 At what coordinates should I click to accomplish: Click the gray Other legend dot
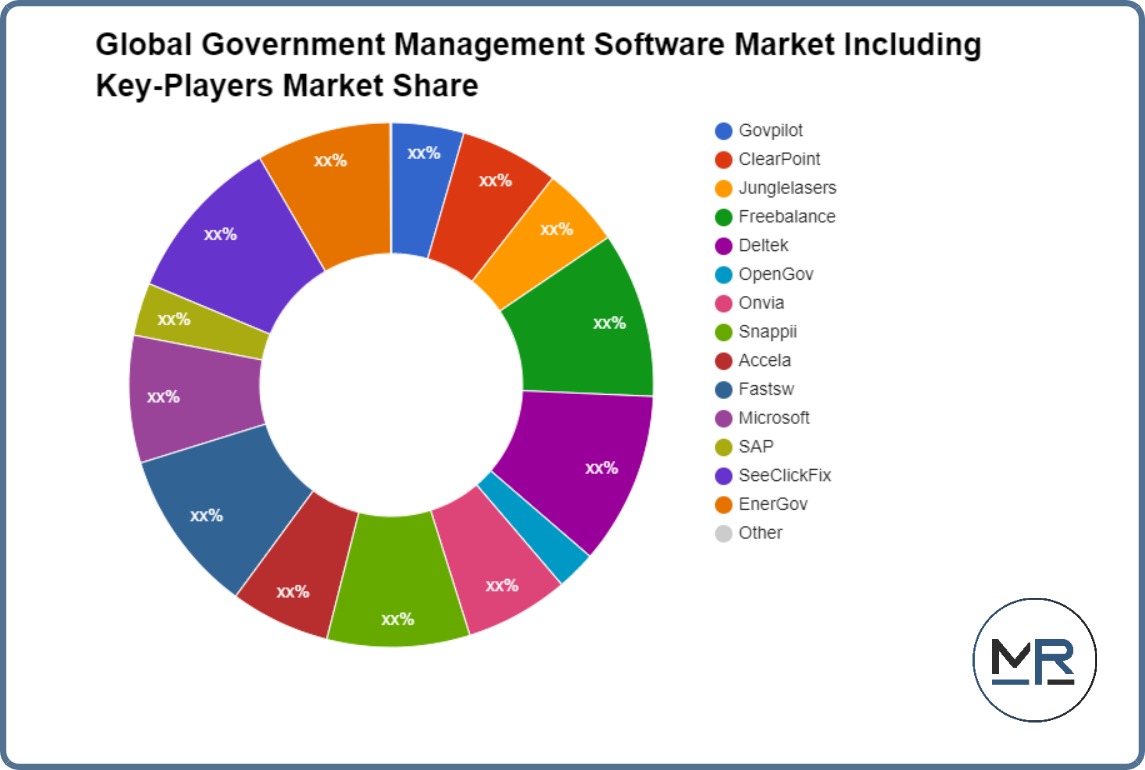724,533
